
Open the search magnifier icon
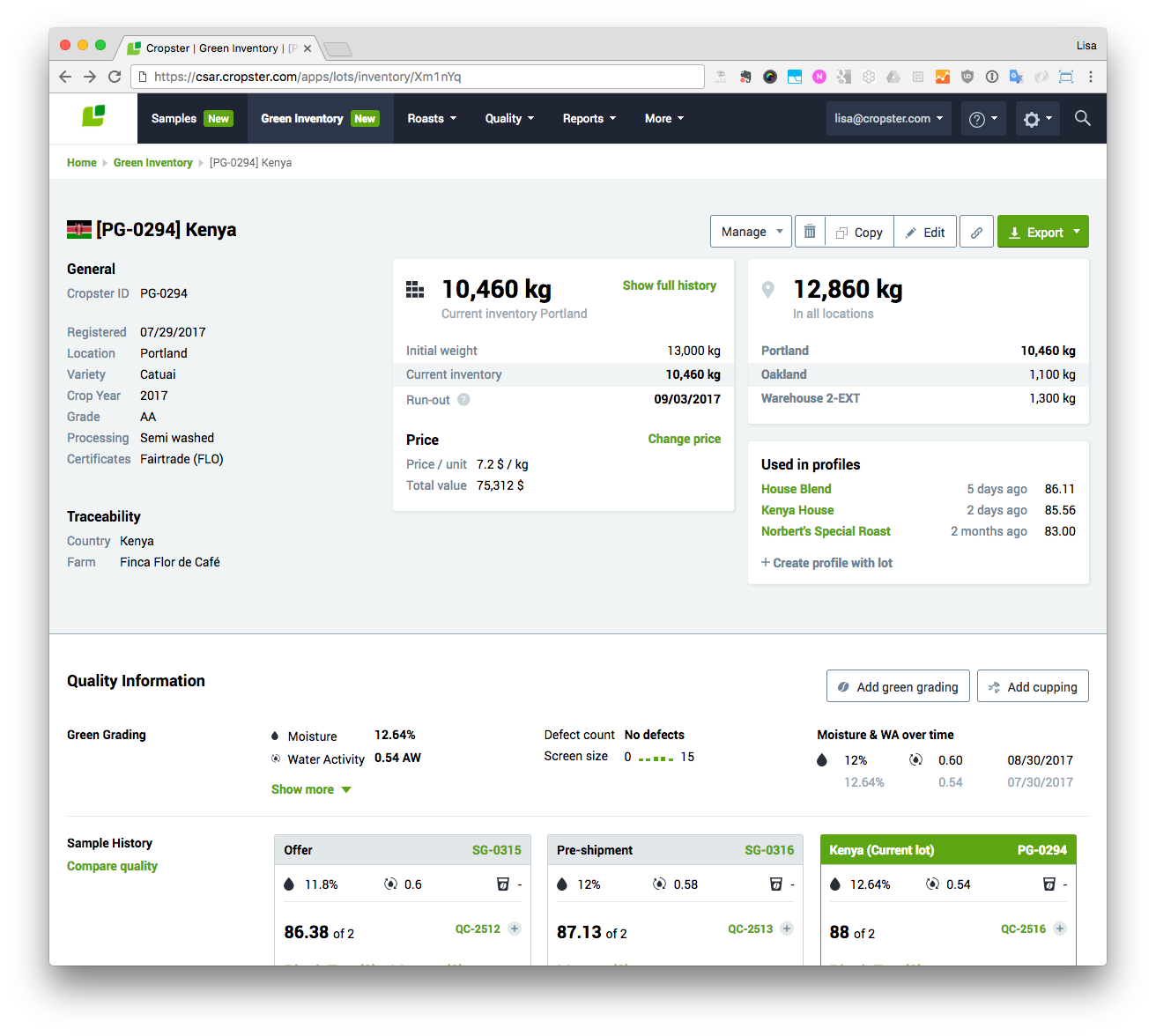tap(1083, 118)
